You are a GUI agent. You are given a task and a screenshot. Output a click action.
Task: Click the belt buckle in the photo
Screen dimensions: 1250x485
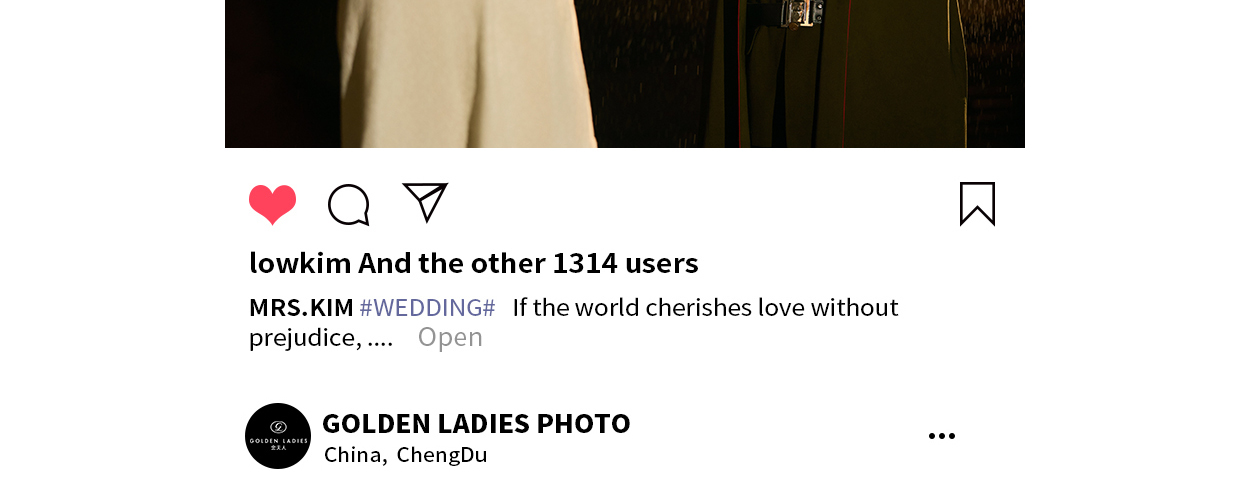tap(803, 12)
